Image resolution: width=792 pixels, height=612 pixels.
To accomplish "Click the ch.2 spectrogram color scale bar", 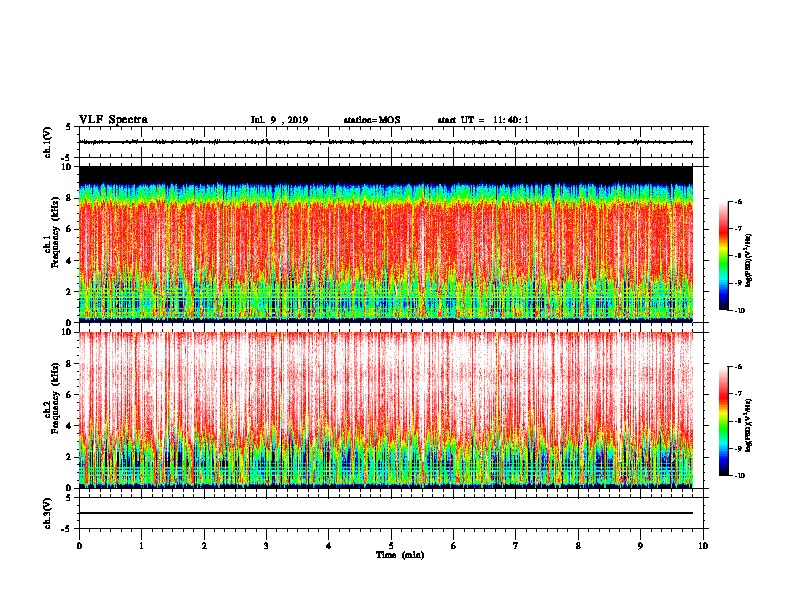I will (x=724, y=421).
